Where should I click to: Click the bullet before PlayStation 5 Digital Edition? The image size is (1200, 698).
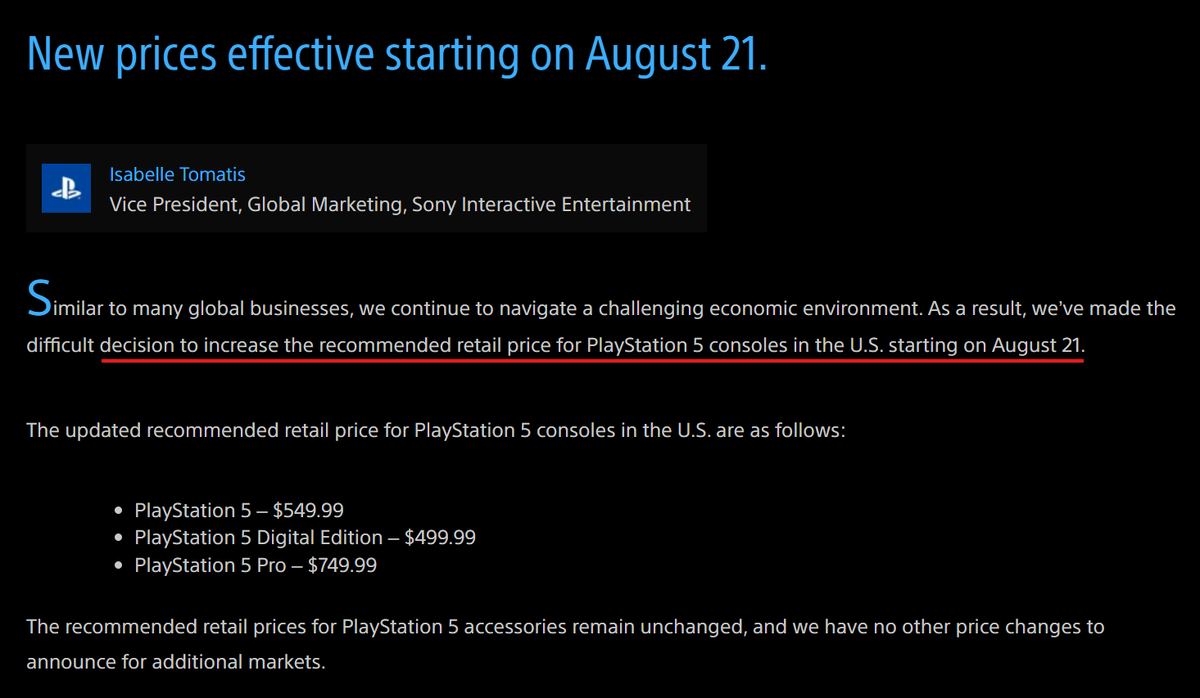119,538
